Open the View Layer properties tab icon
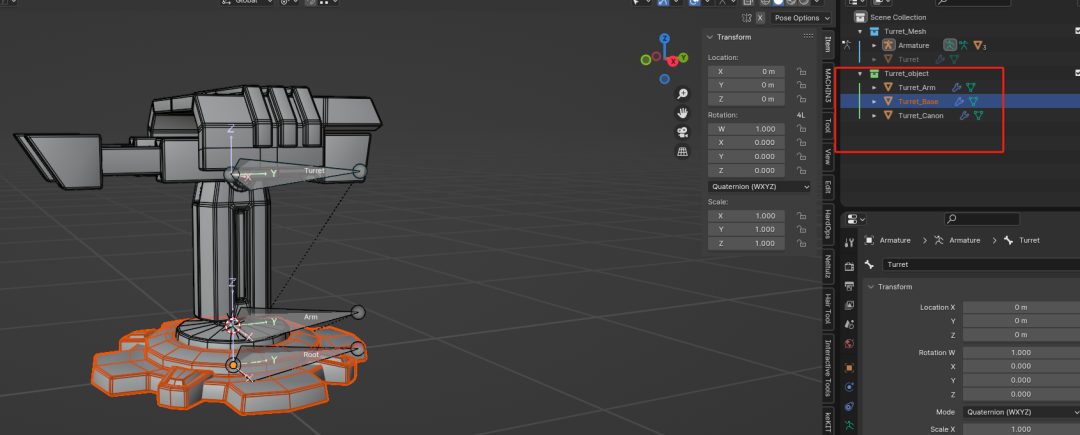The image size is (1080, 435). click(x=849, y=305)
